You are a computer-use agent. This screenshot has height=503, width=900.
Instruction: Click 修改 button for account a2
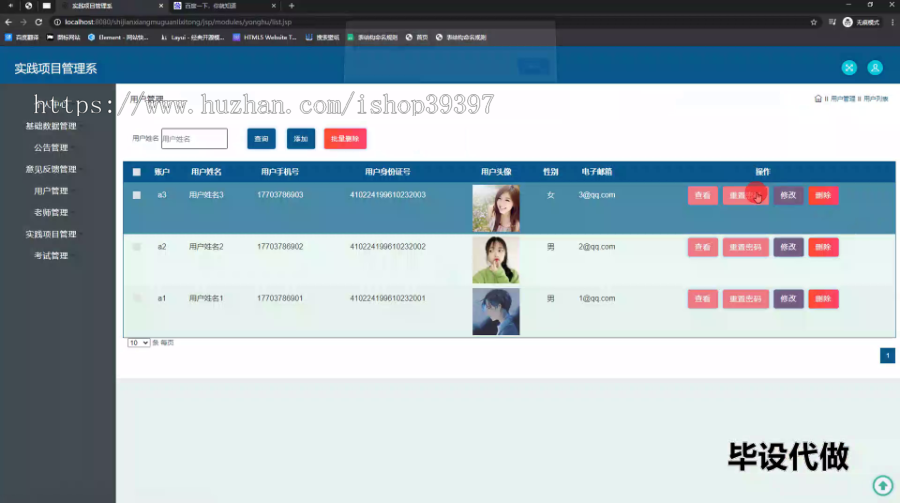coord(788,247)
